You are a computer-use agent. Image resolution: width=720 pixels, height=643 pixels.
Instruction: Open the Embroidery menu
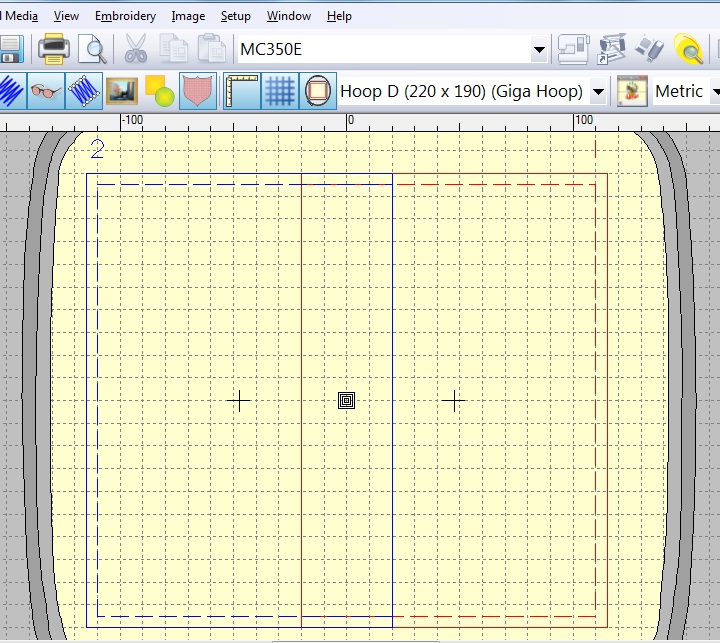point(125,16)
